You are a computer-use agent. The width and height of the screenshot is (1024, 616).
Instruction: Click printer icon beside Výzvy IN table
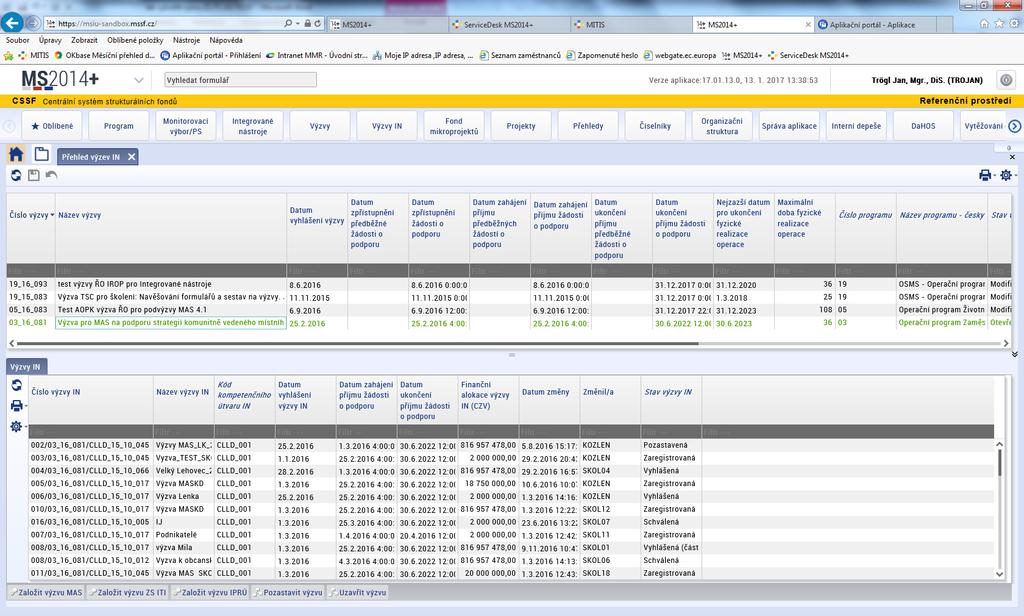(17, 406)
